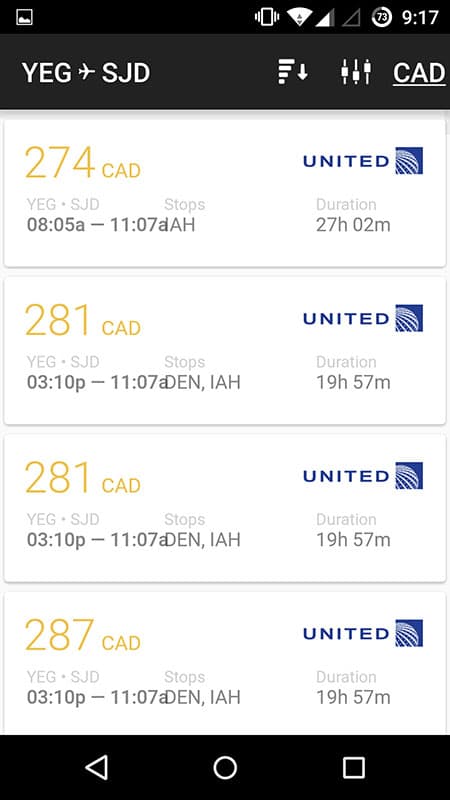Open the picture notification icon in status bar
450x800 pixels.
[x=24, y=18]
